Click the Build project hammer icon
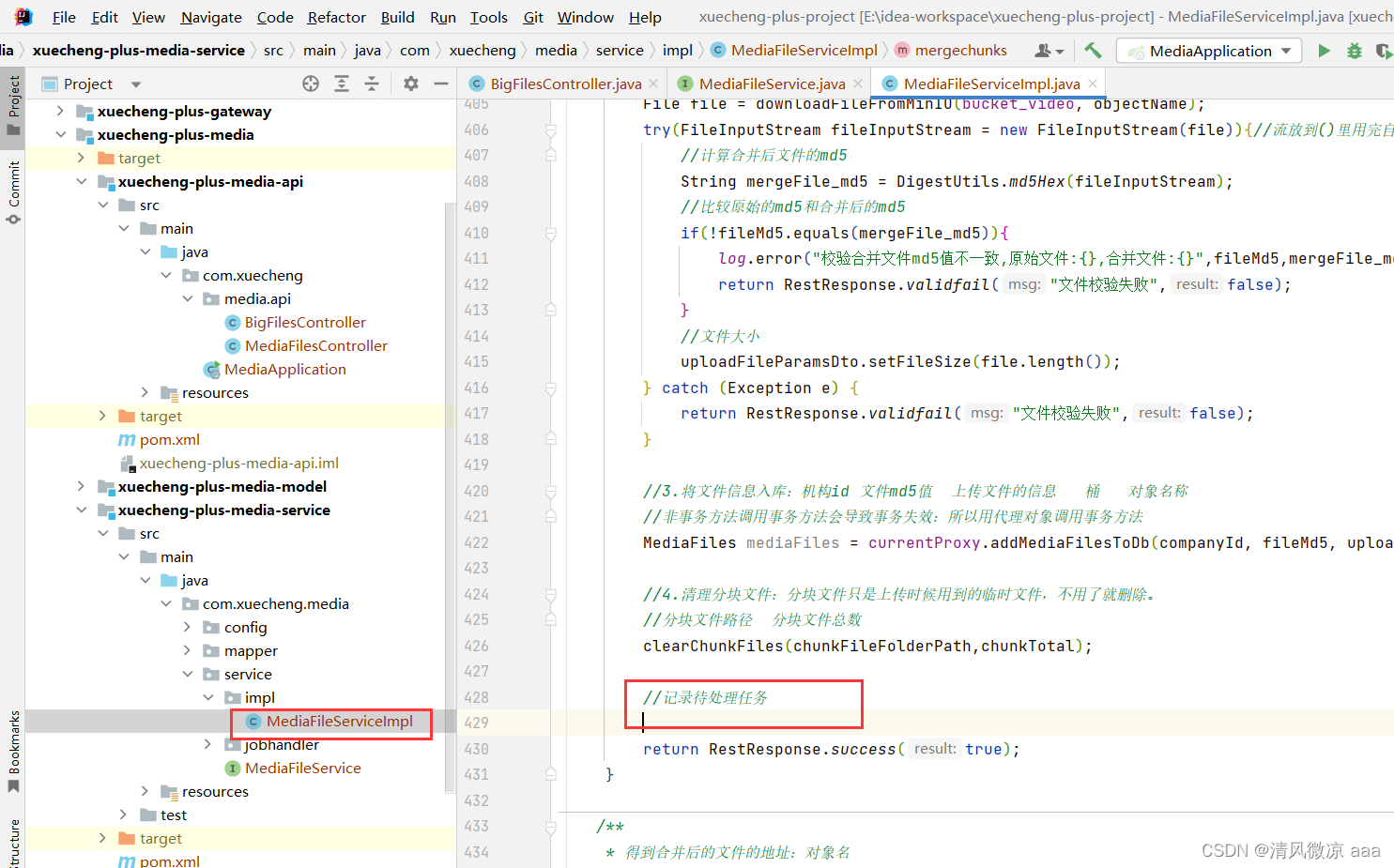Image resolution: width=1394 pixels, height=868 pixels. click(1093, 50)
